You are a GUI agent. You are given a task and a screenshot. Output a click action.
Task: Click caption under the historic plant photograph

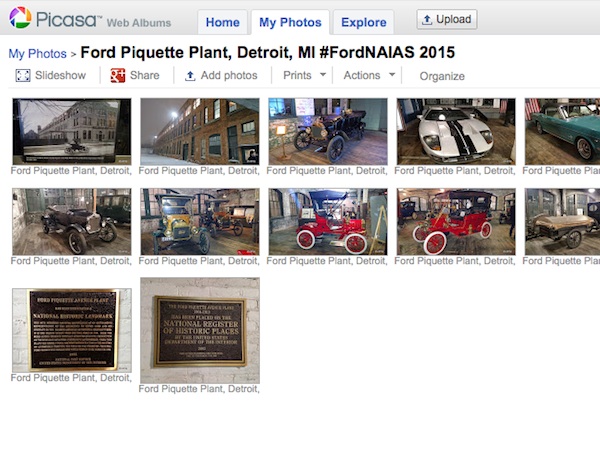point(71,171)
